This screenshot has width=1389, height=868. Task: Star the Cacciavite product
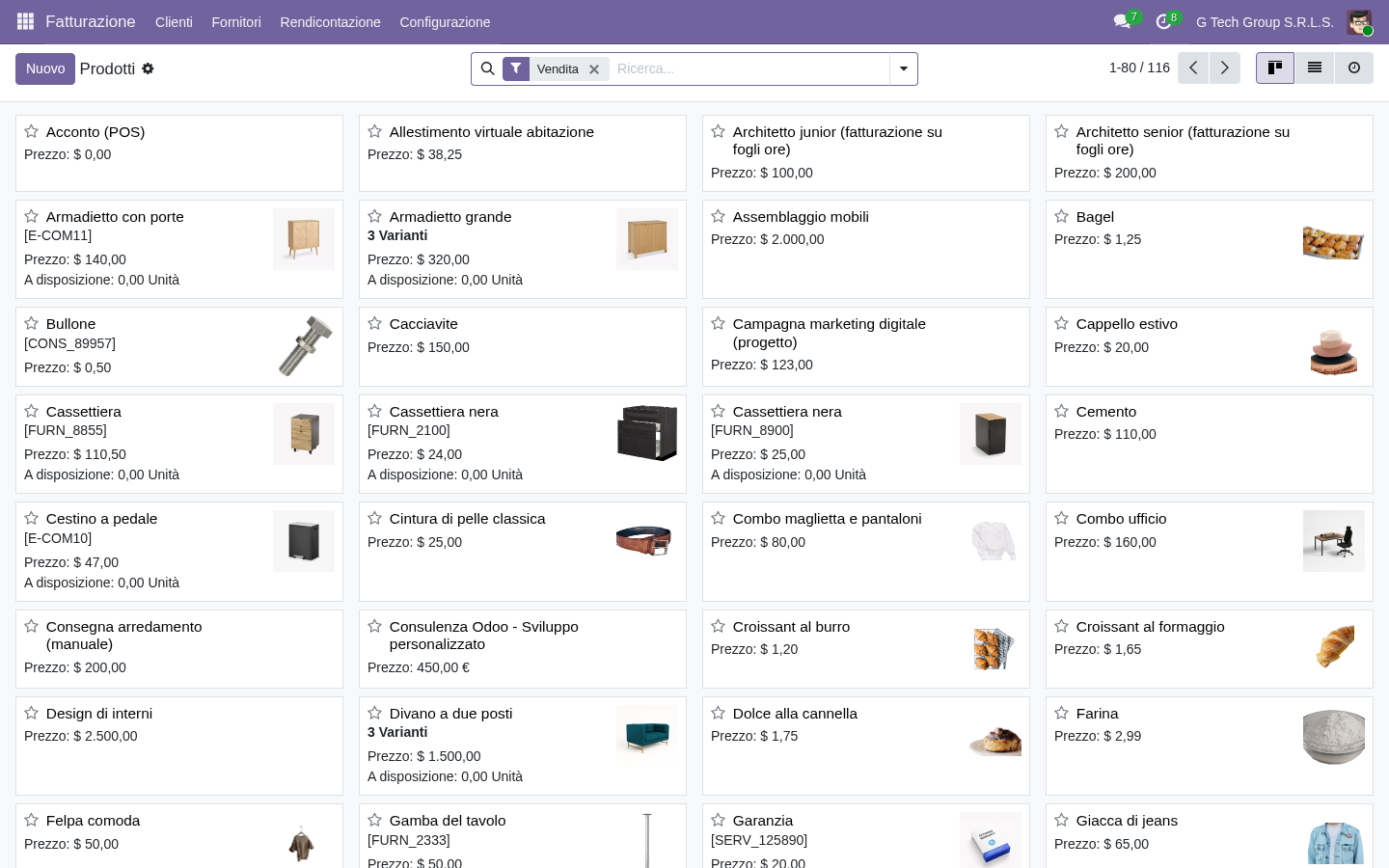click(x=375, y=323)
